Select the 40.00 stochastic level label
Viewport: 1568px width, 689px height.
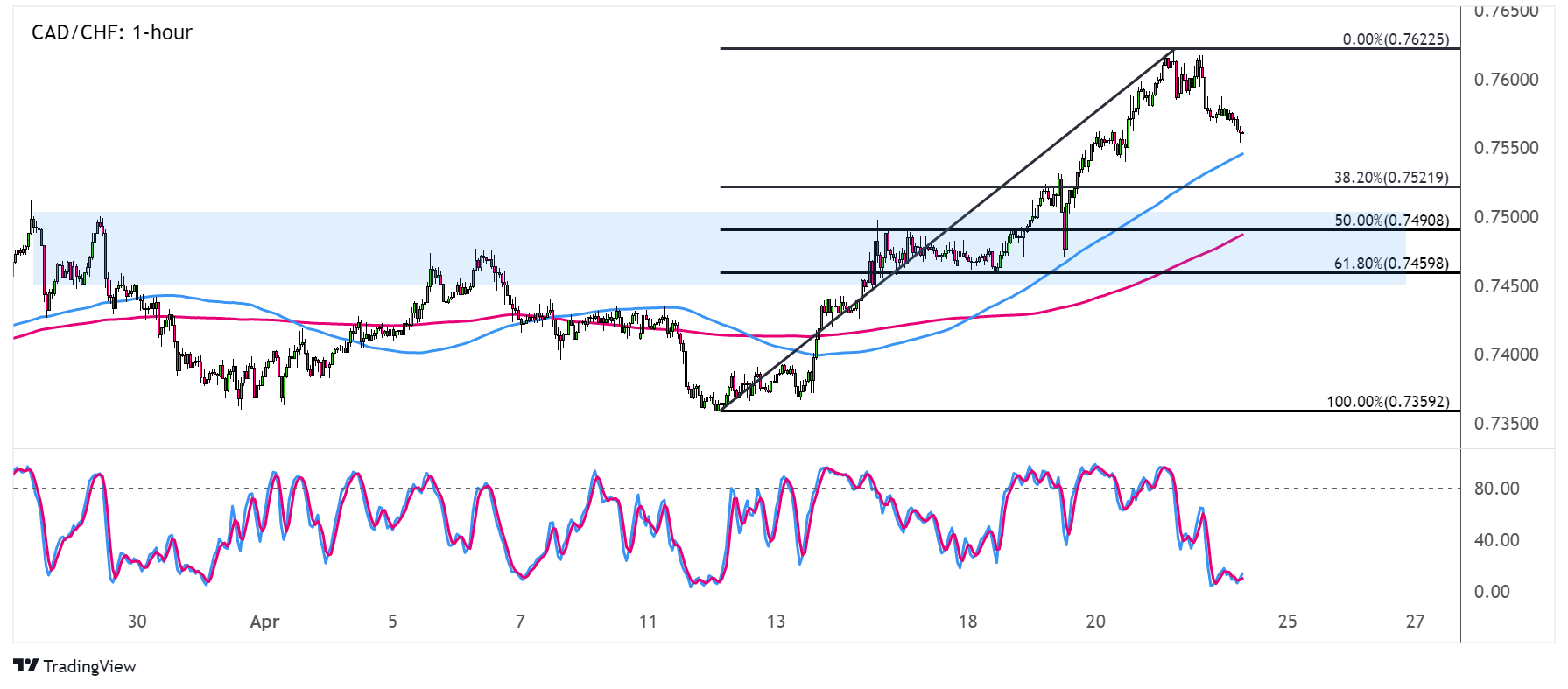1496,540
